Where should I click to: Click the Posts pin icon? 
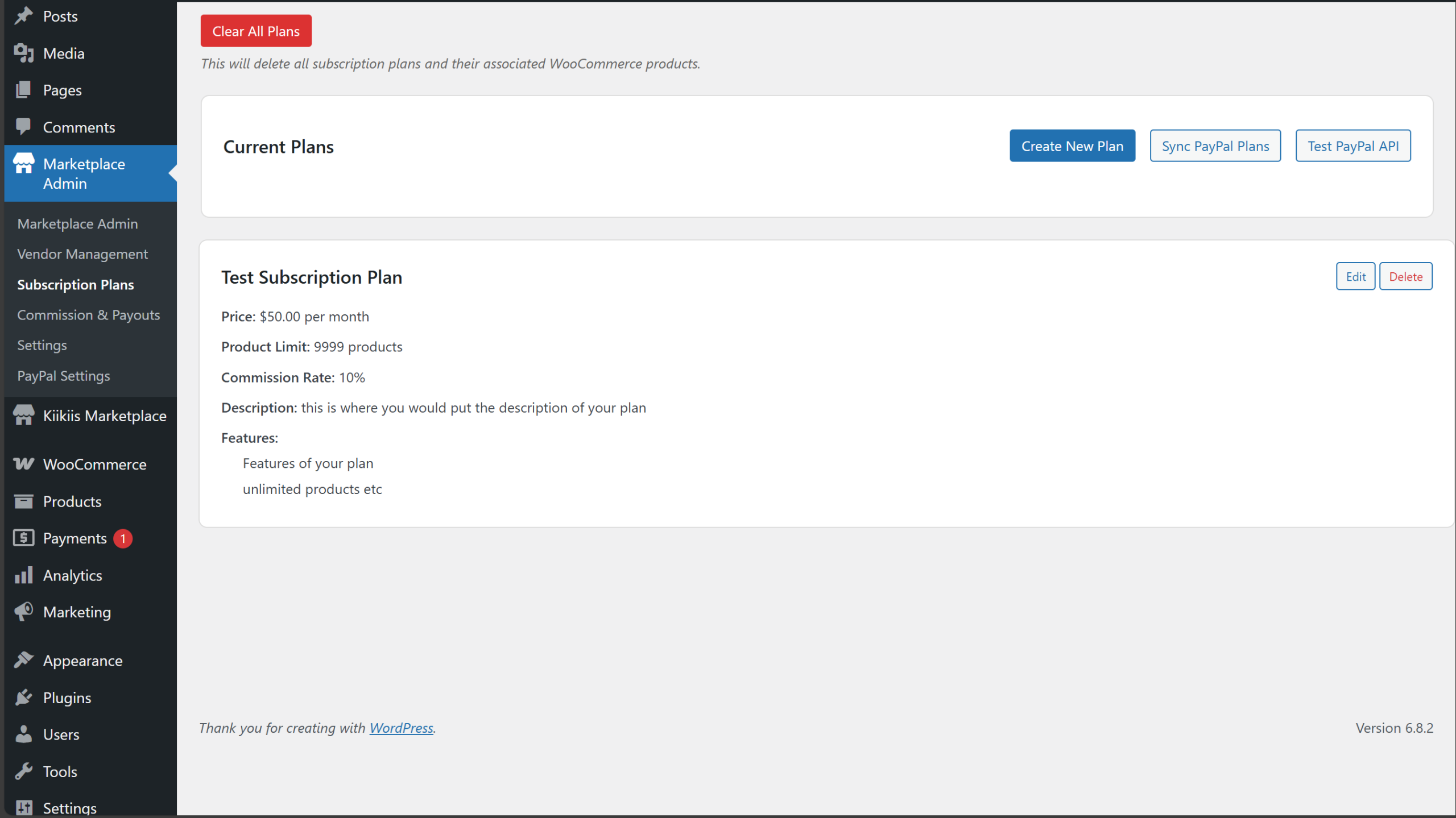(23, 16)
